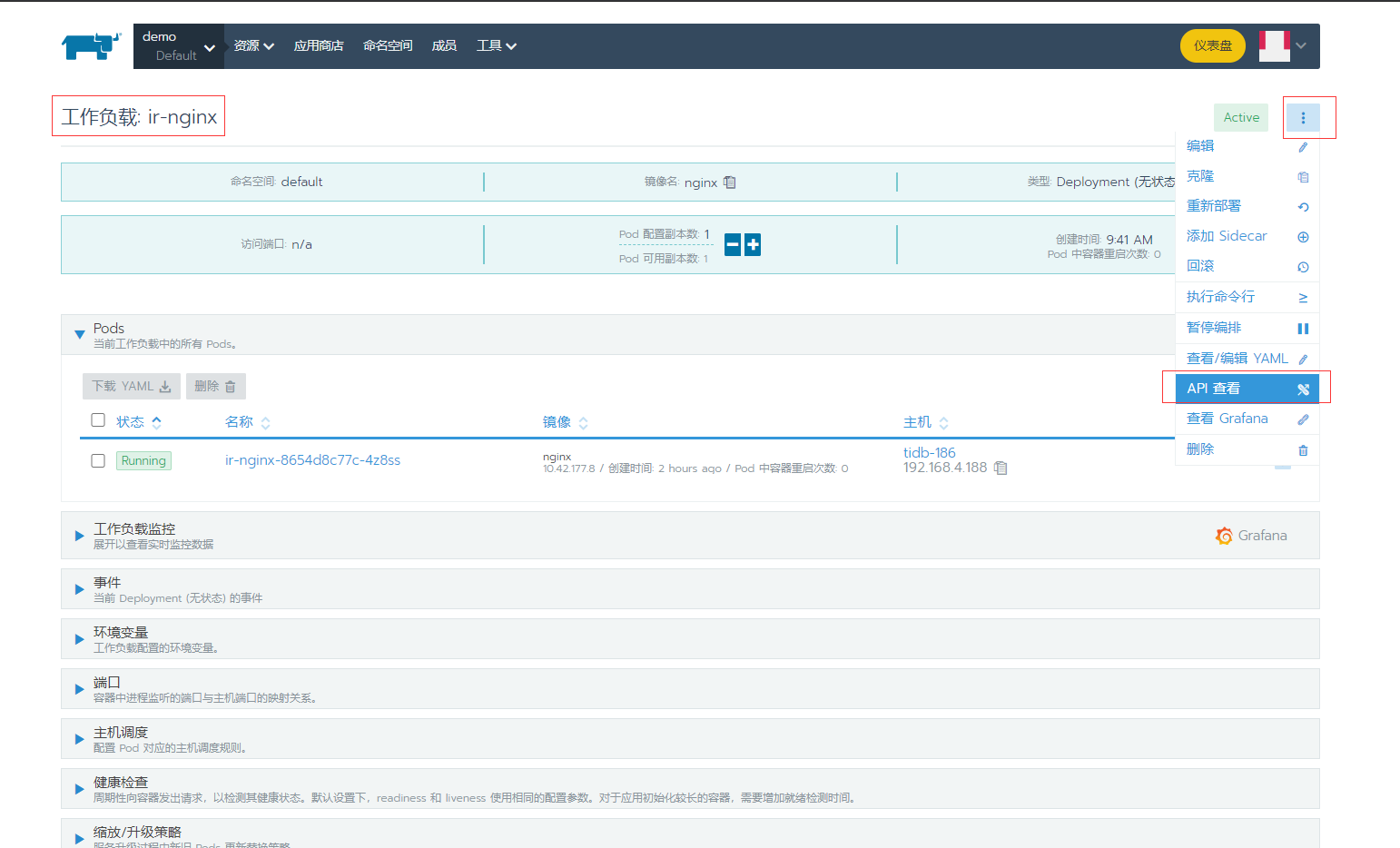Viewport: 1400px width, 848px height.
Task: Decrease Pod replicas with the minus button
Action: (x=733, y=244)
